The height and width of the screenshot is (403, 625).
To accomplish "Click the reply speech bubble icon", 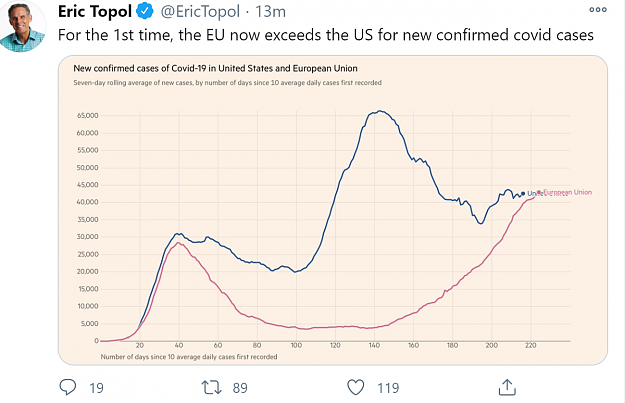I will point(68,387).
